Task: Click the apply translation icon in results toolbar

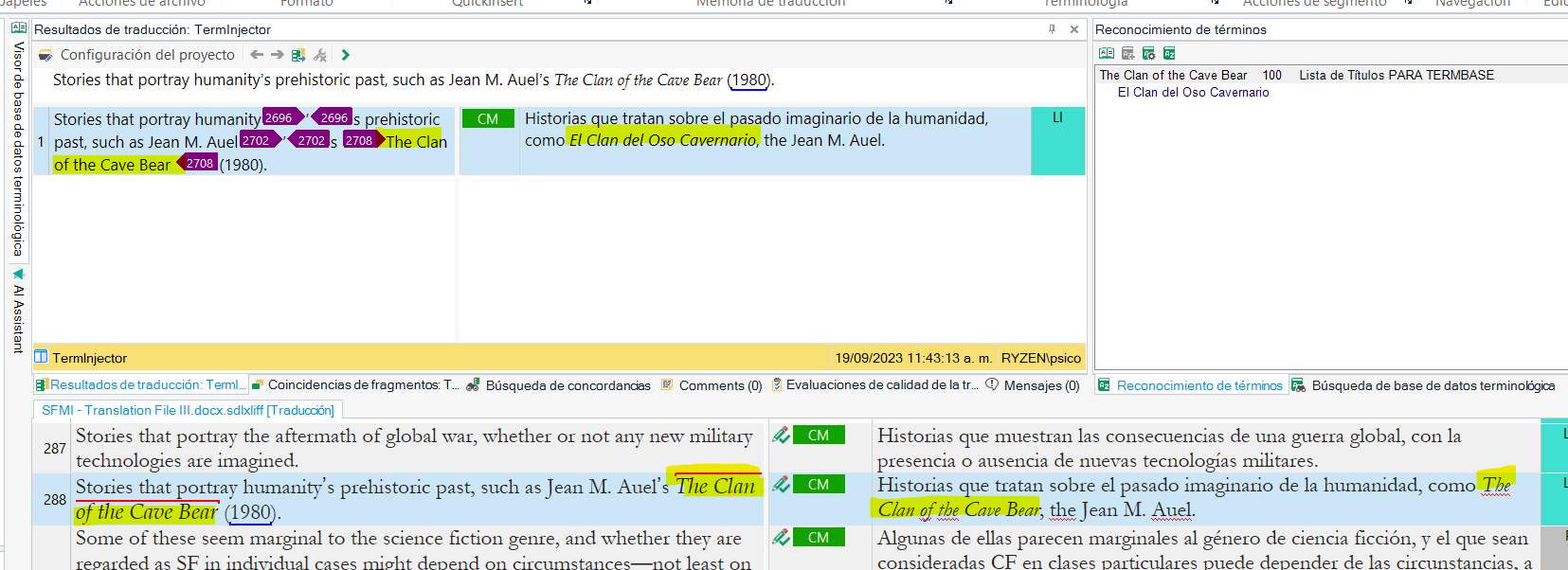Action: 298,55
